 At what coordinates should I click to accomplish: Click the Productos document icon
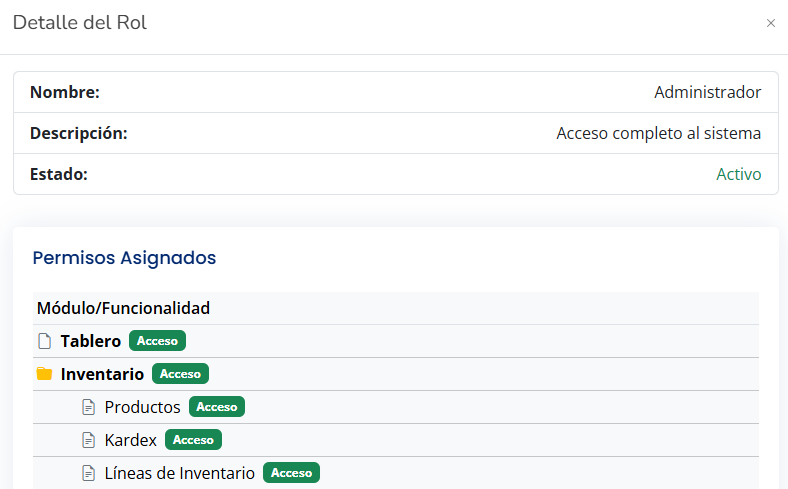(88, 407)
